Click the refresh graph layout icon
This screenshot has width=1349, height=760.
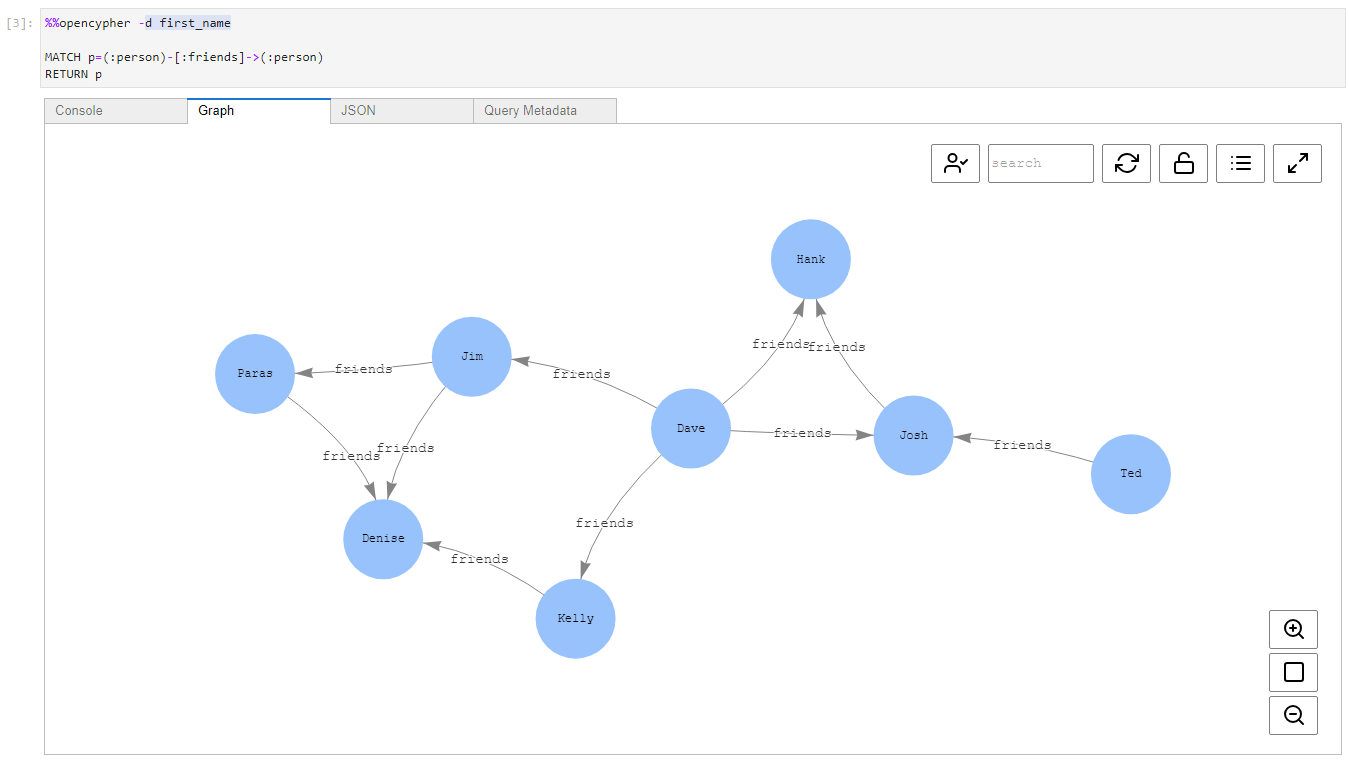click(x=1126, y=163)
